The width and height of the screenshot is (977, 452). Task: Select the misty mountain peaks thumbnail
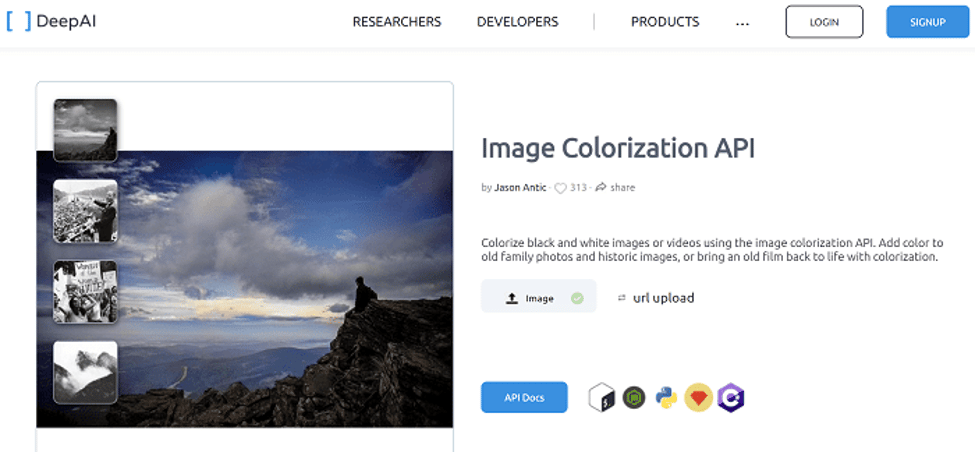coord(85,372)
